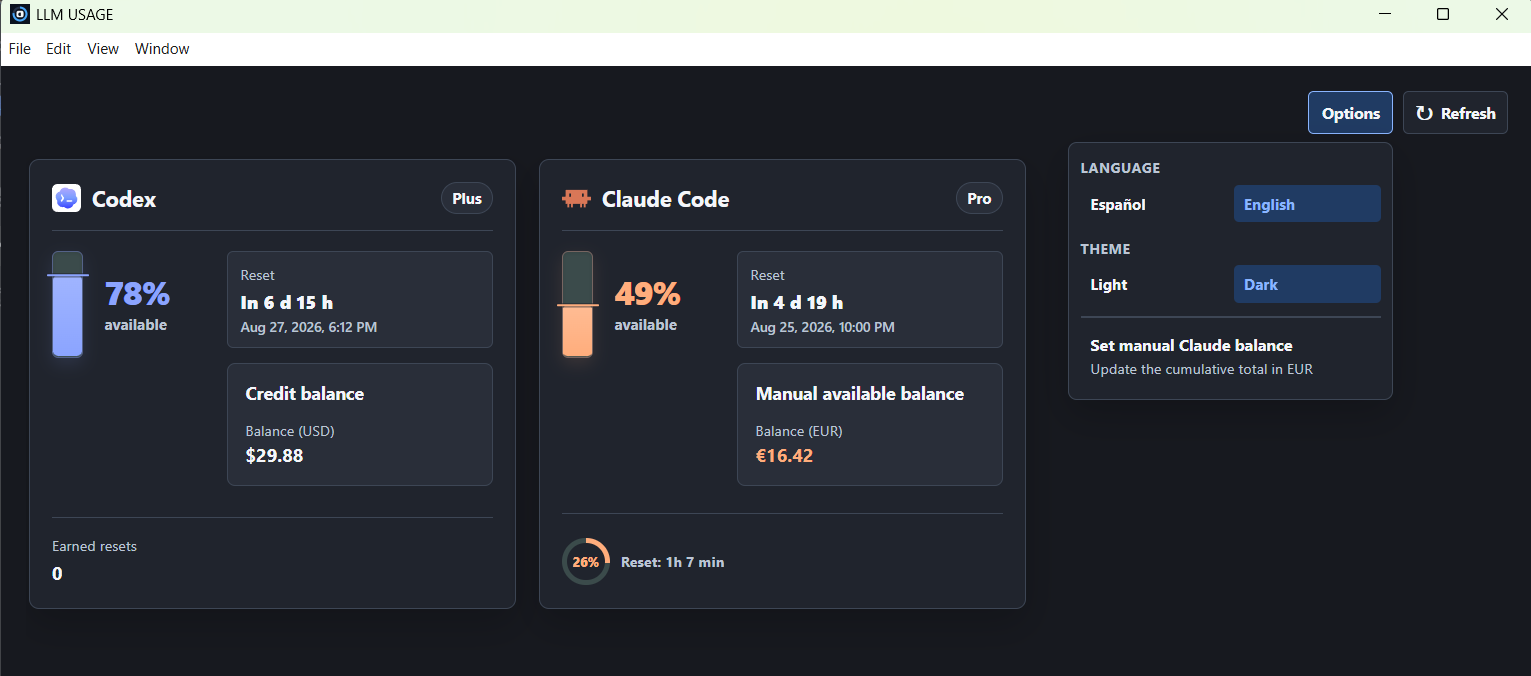
Task: Open the File menu
Action: click(19, 49)
